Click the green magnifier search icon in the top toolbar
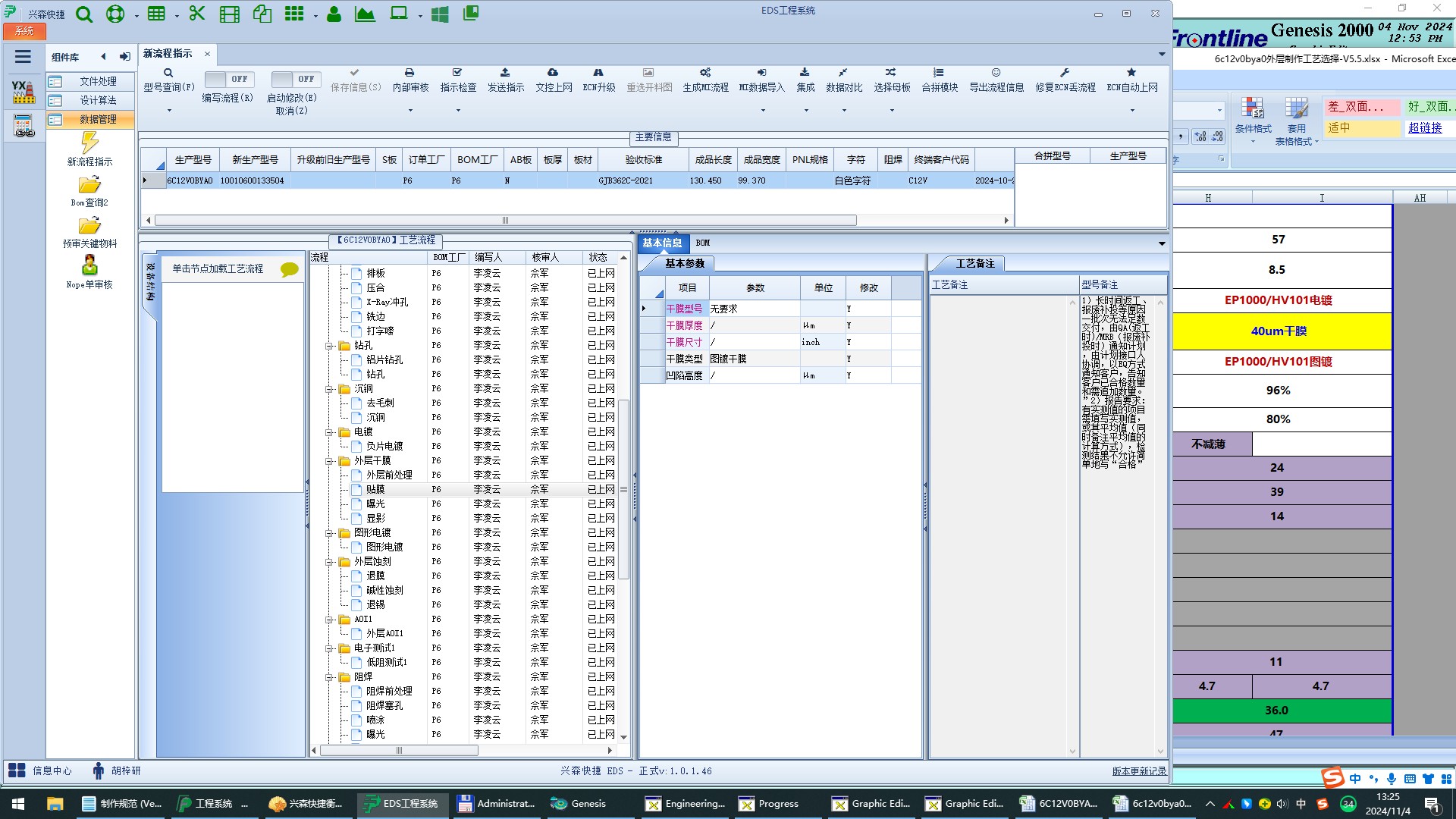 (x=84, y=14)
